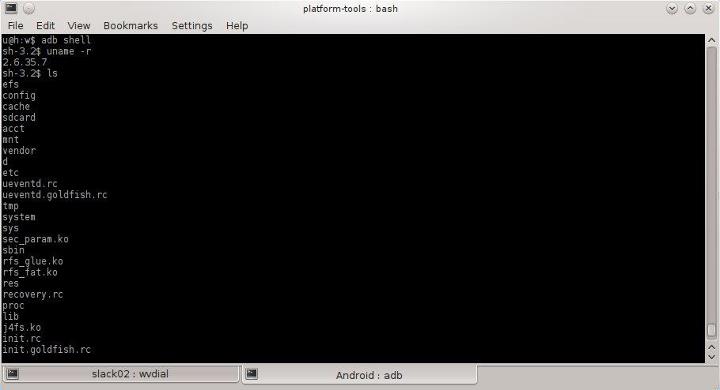720x390 pixels.
Task: Close the platform-tools terminal window
Action: [x=709, y=8]
